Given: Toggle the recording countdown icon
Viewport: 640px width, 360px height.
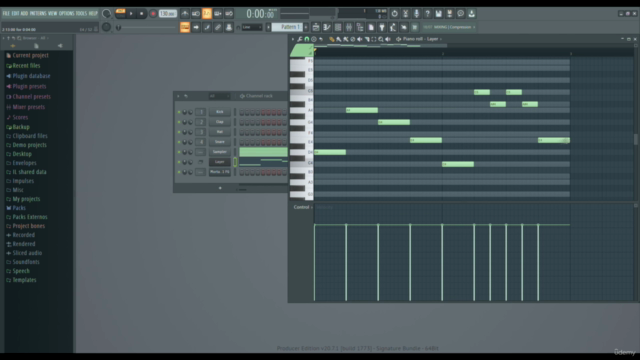Looking at the screenshot, I should (x=207, y=13).
